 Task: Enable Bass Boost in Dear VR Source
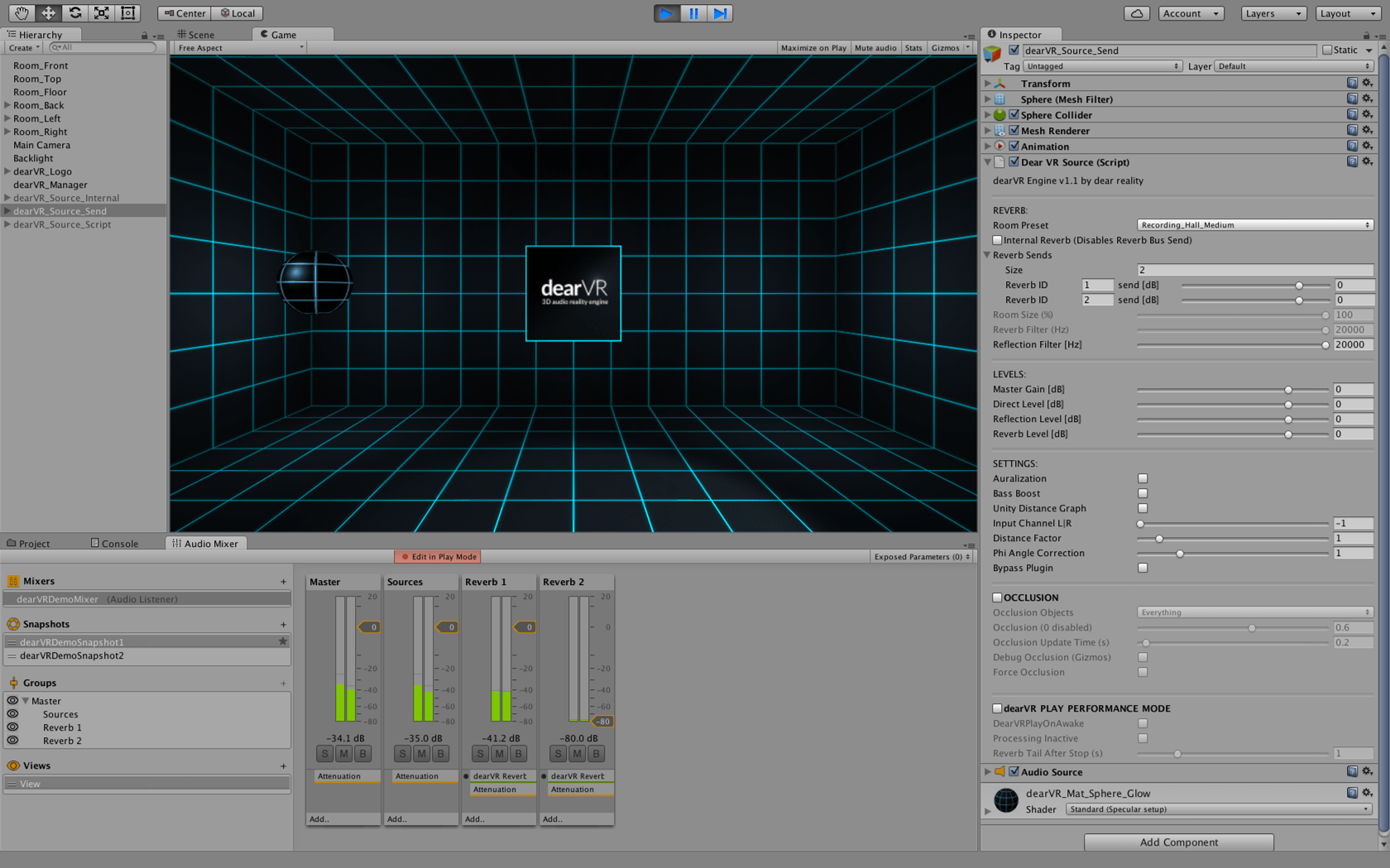tap(1143, 493)
